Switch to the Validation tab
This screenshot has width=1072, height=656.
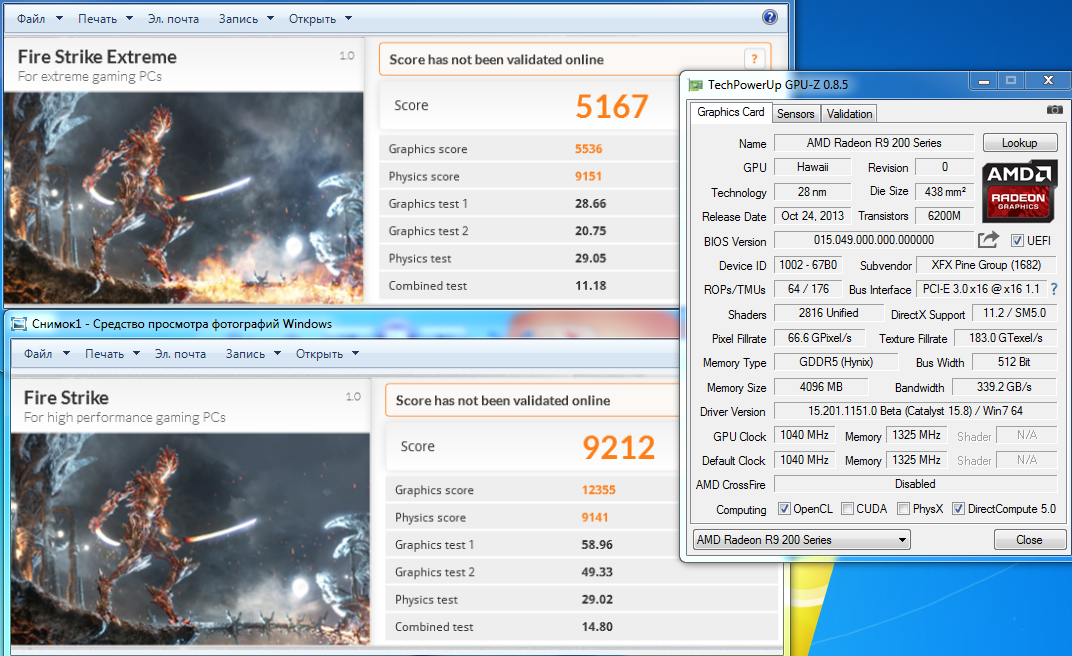(x=849, y=114)
